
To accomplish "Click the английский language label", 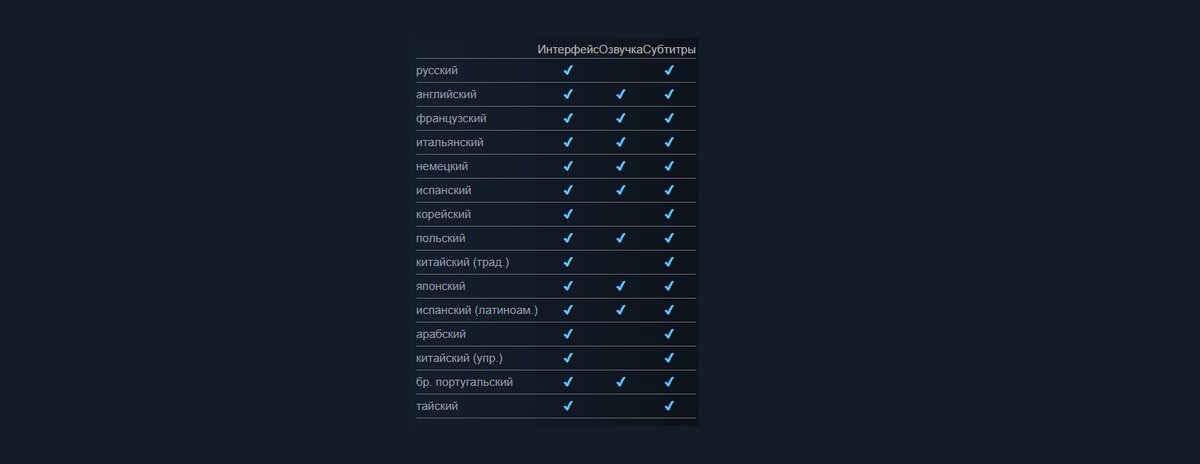I will (x=446, y=94).
